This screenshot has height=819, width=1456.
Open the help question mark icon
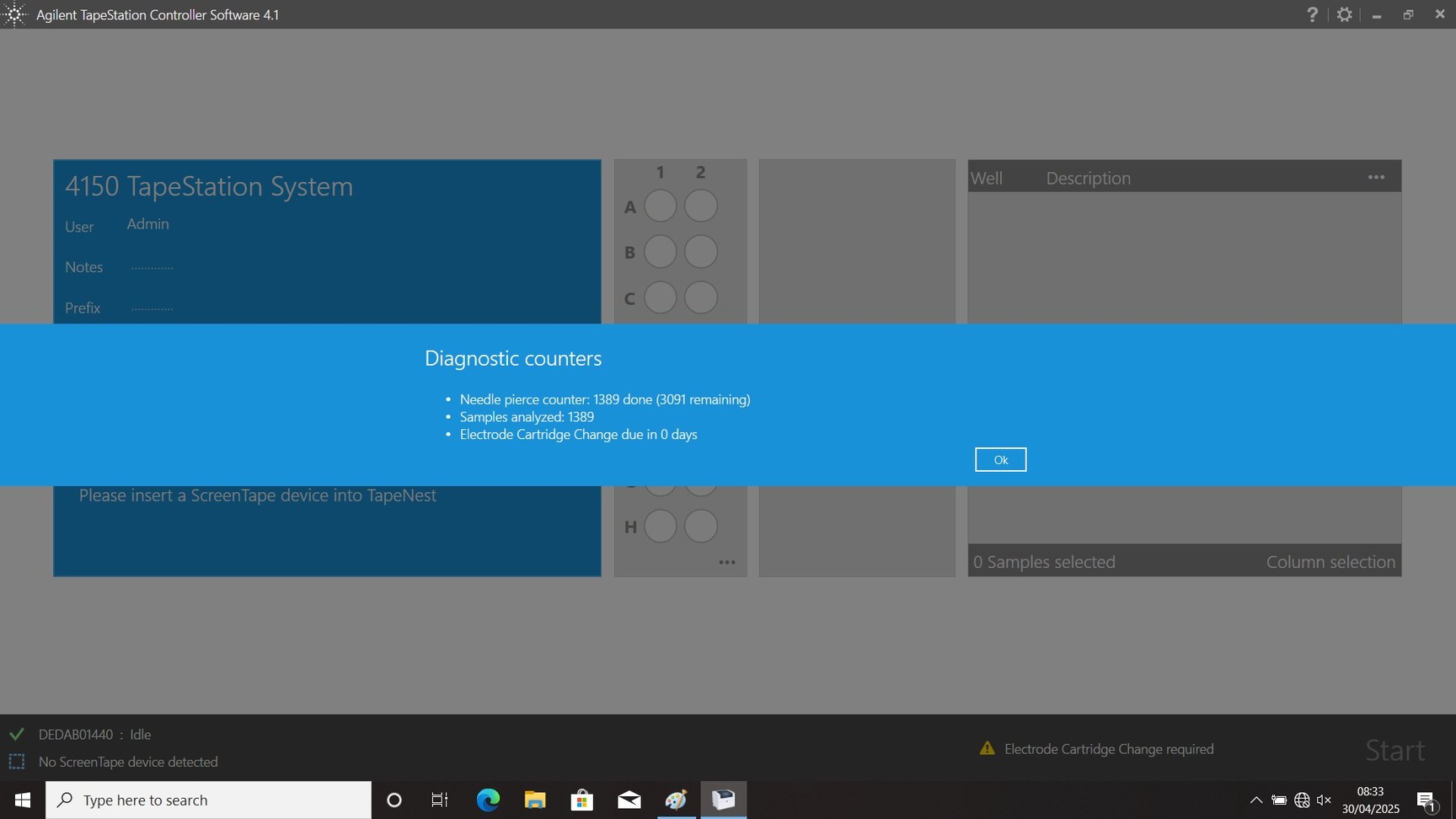1312,14
